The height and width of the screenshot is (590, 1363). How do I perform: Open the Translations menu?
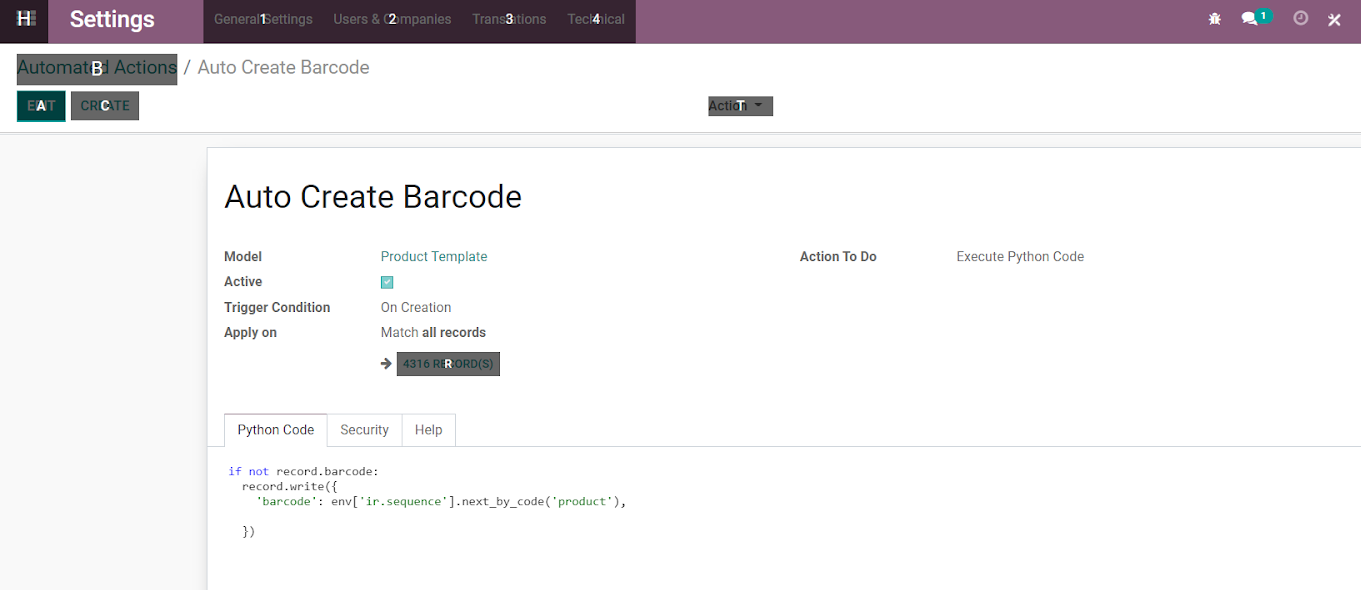tap(509, 19)
